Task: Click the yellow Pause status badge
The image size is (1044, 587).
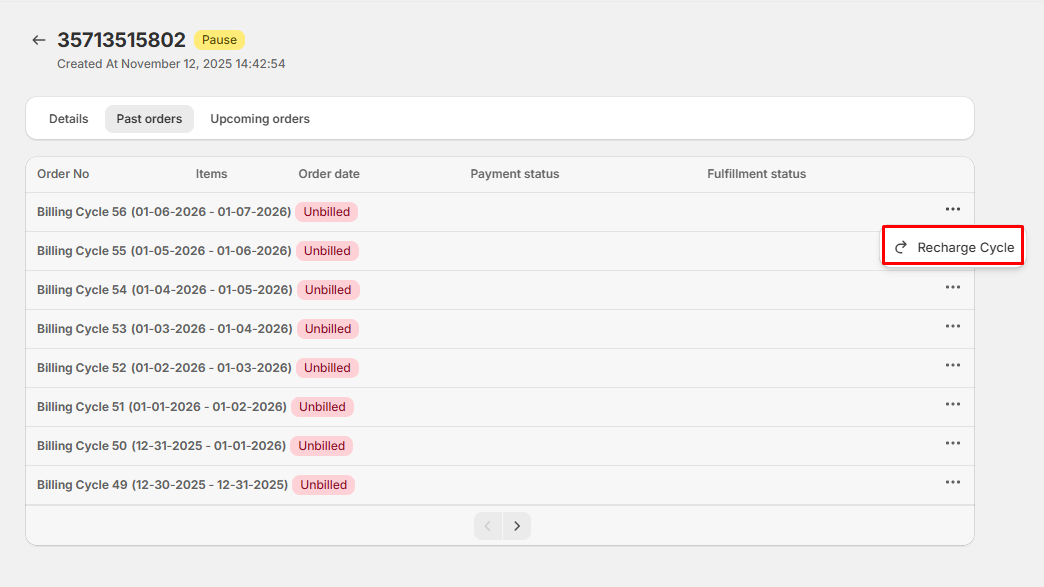Action: click(219, 40)
